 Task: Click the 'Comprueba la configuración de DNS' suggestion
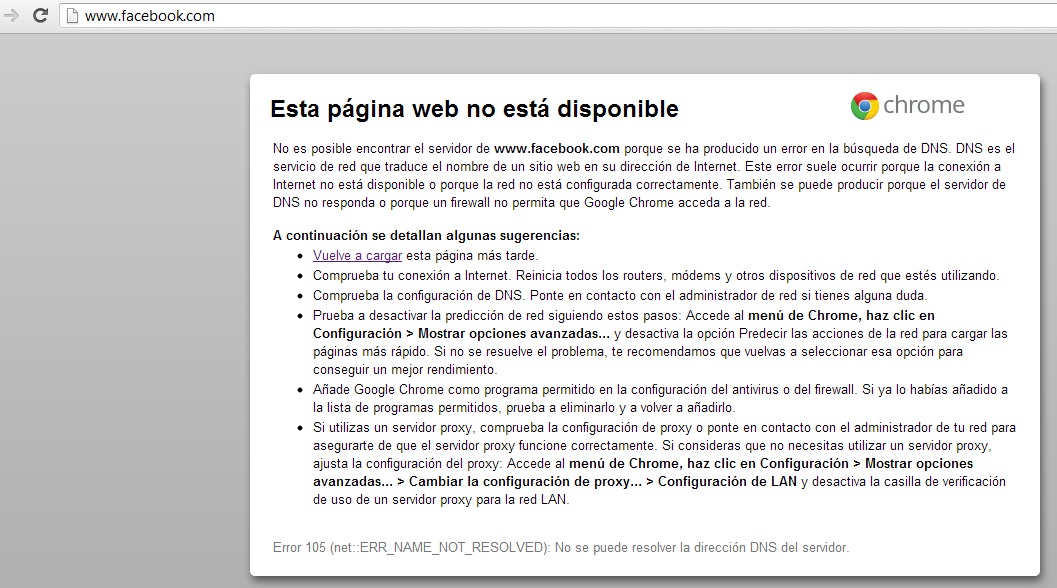(620, 295)
